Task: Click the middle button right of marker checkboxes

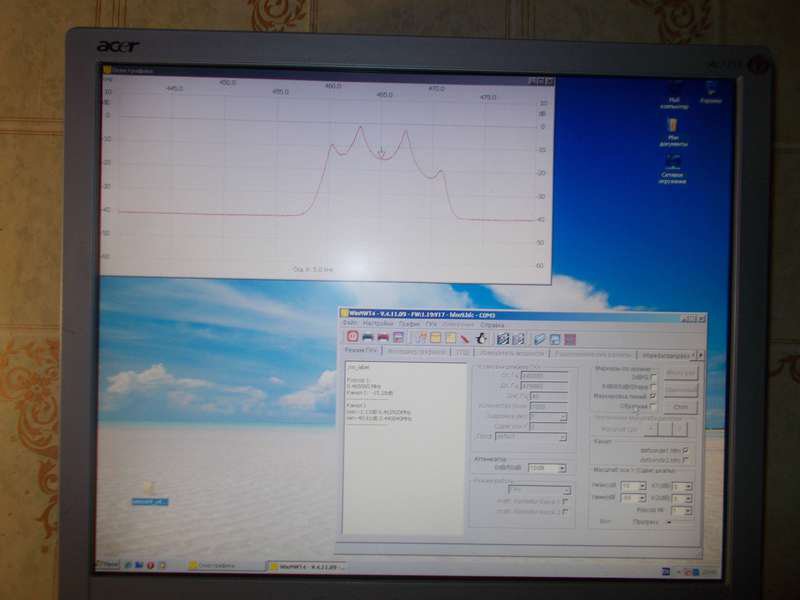Action: 681,390
